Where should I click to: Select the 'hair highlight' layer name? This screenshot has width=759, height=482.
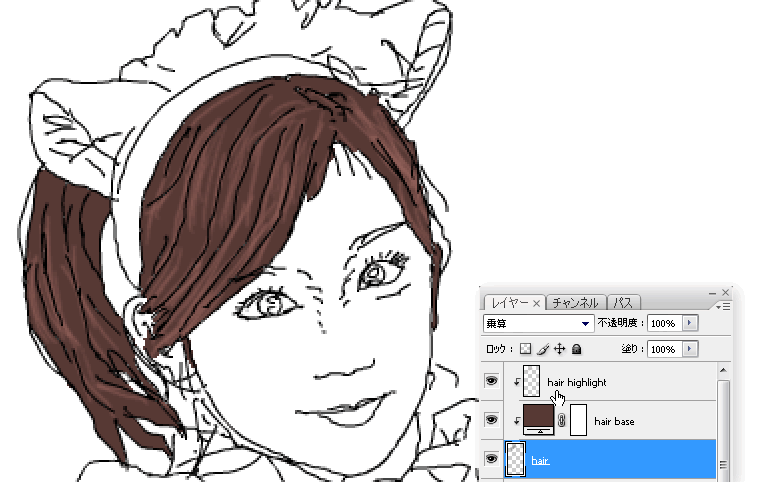[577, 382]
